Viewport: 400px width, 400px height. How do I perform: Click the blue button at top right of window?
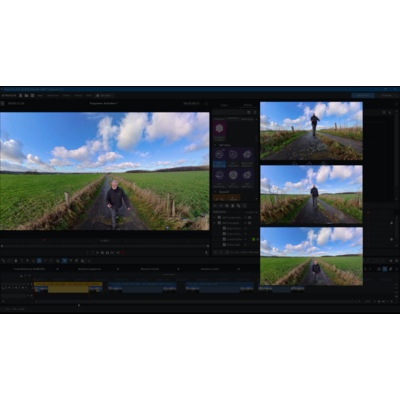pos(363,95)
